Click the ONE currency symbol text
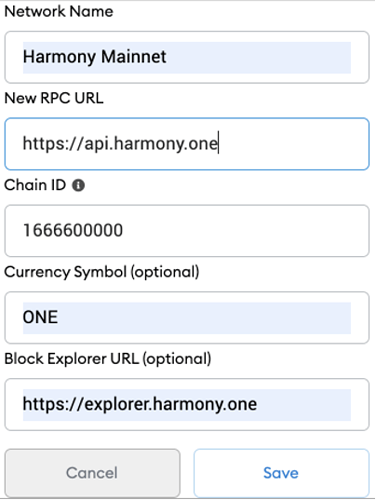This screenshot has height=500, width=376. coord(40,317)
